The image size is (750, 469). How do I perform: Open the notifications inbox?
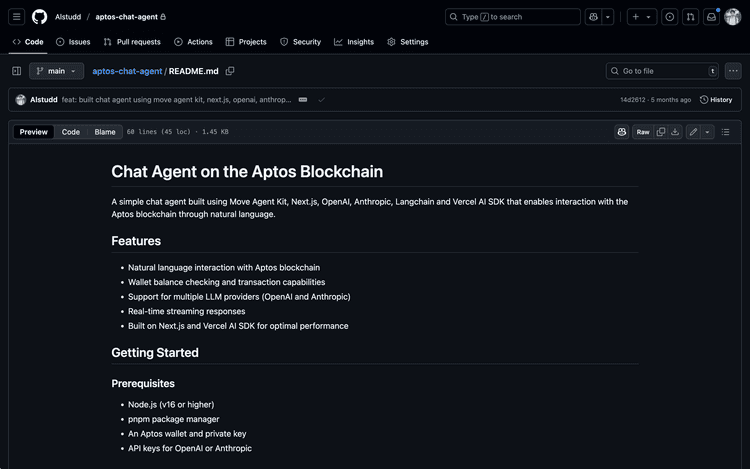tap(711, 17)
